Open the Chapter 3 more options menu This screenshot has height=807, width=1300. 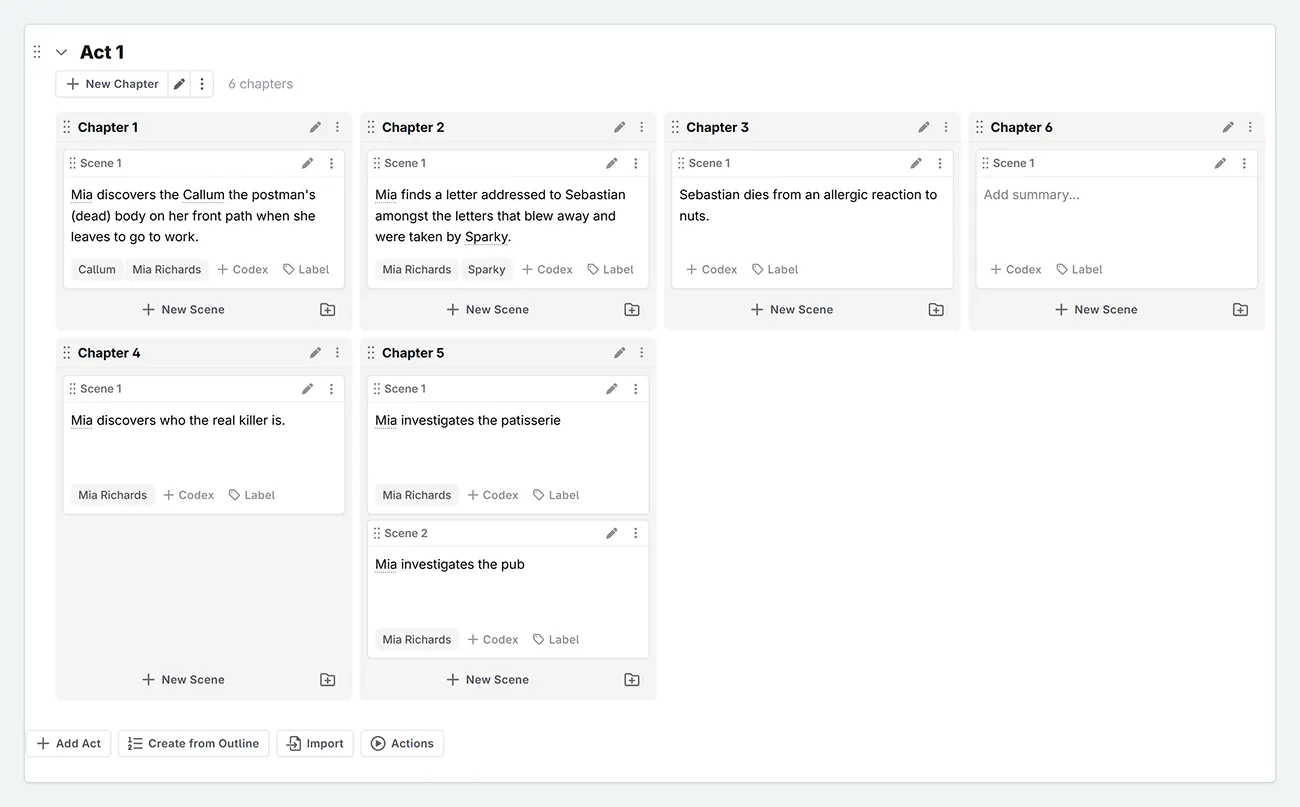(x=946, y=127)
